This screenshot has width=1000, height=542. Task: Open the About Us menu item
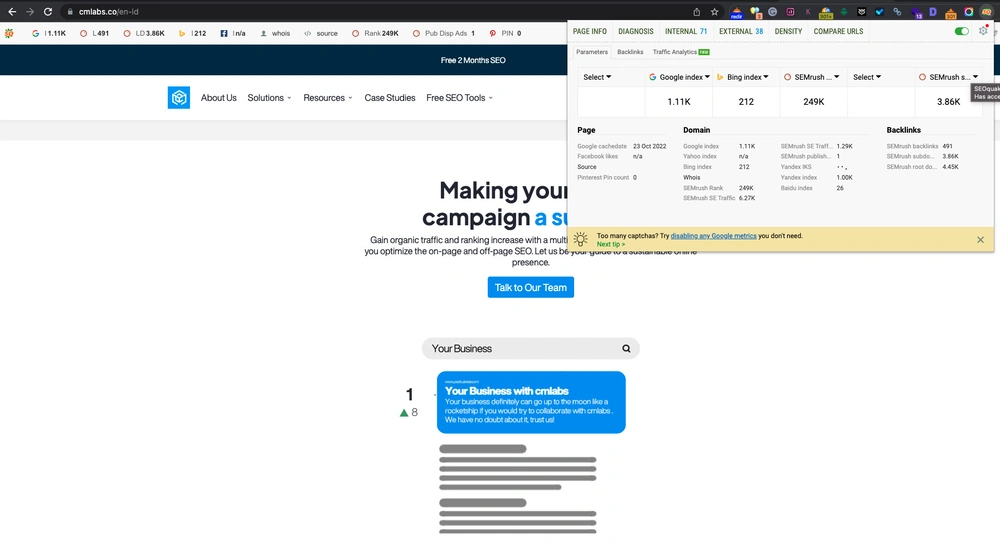(x=218, y=98)
